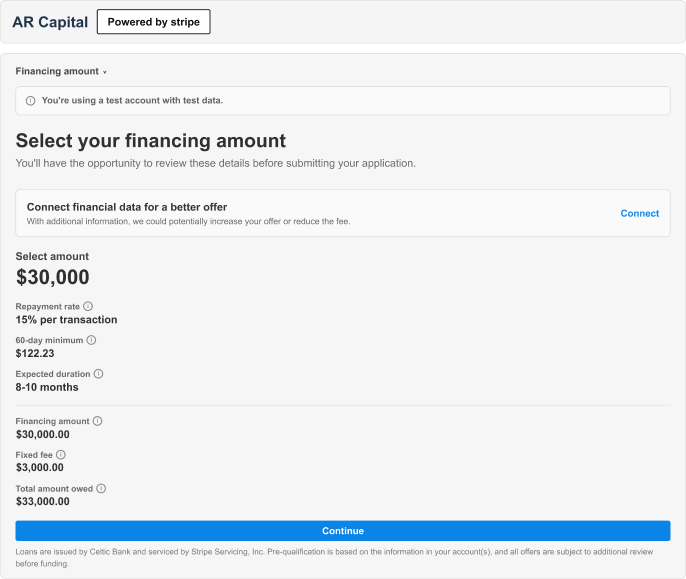Click the 'Connect financial data for a better offer' heading
The image size is (686, 579).
click(x=127, y=207)
